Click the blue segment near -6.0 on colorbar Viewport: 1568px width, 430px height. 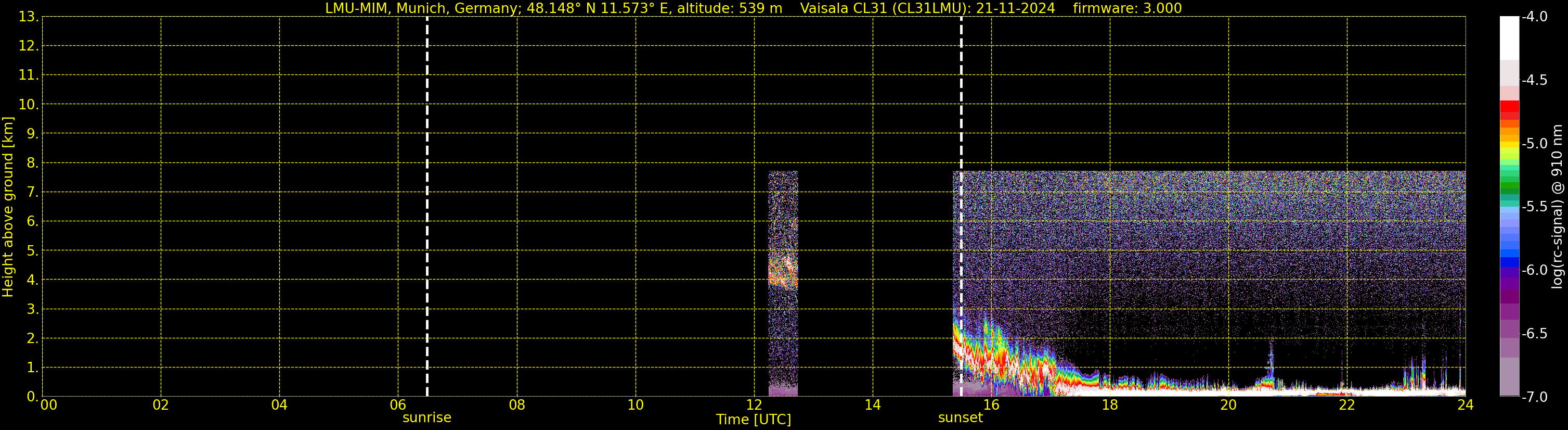pos(1509,262)
